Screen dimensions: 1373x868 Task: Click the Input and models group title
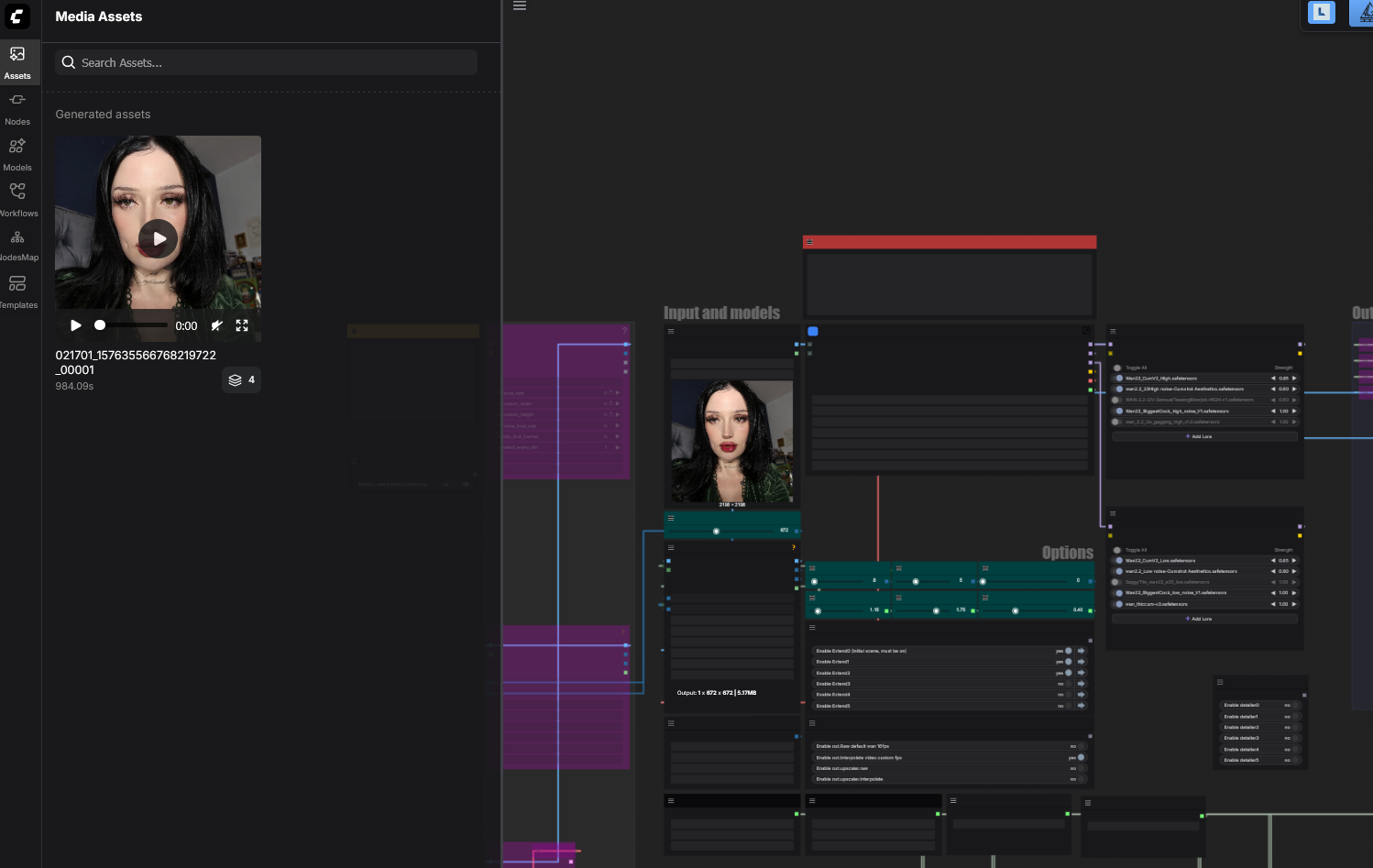(722, 313)
